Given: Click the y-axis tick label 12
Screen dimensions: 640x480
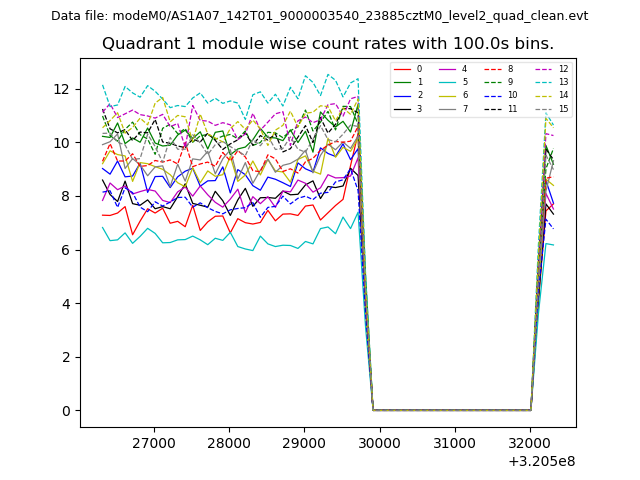Looking at the screenshot, I should [x=61, y=89].
